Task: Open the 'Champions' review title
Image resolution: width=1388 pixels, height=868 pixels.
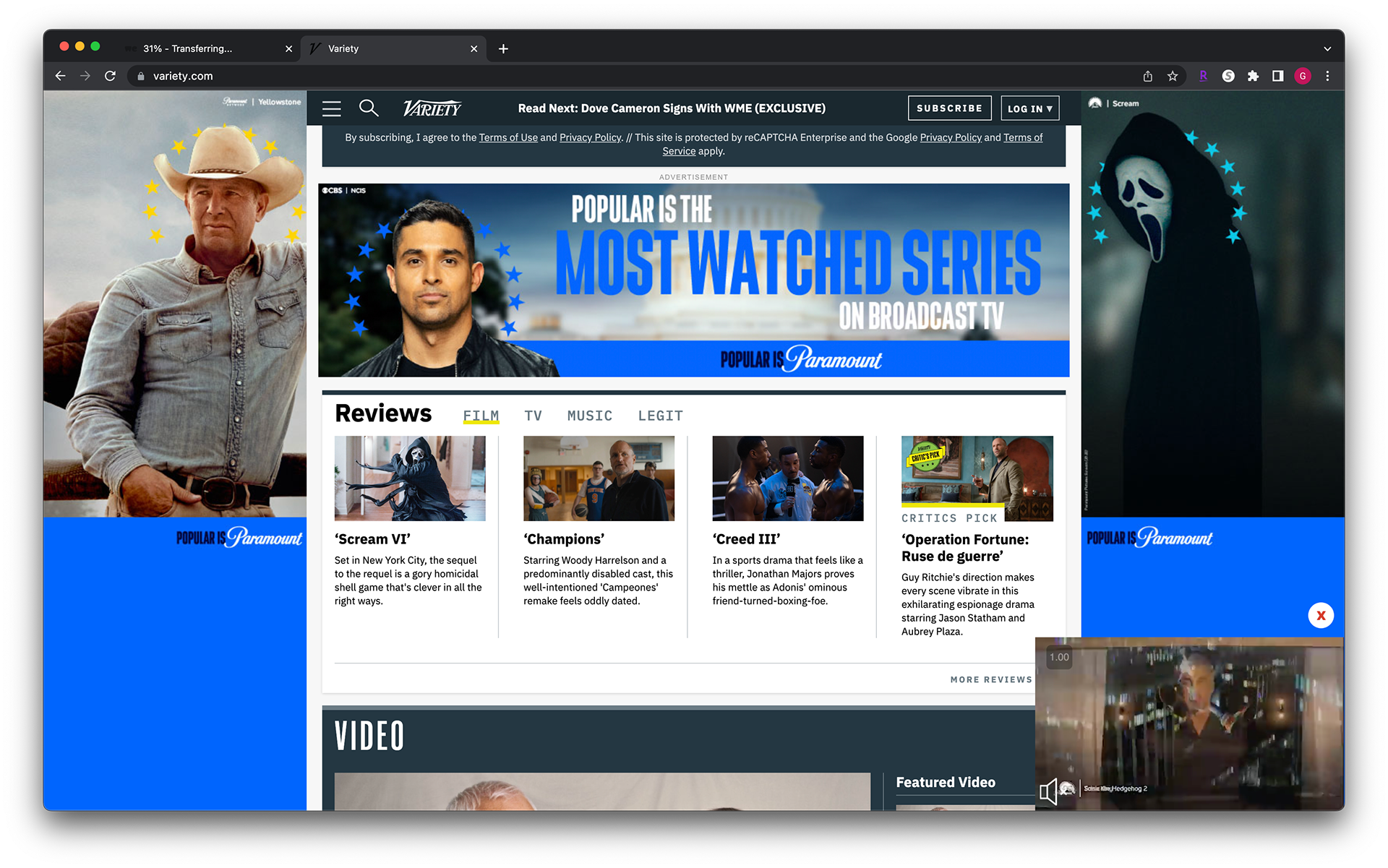Action: click(564, 539)
